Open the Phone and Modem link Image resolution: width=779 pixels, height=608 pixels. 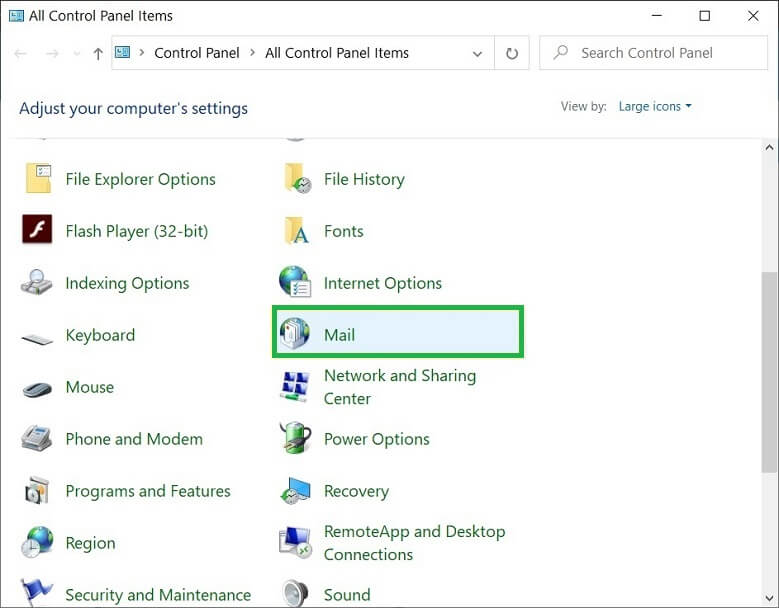pos(134,439)
